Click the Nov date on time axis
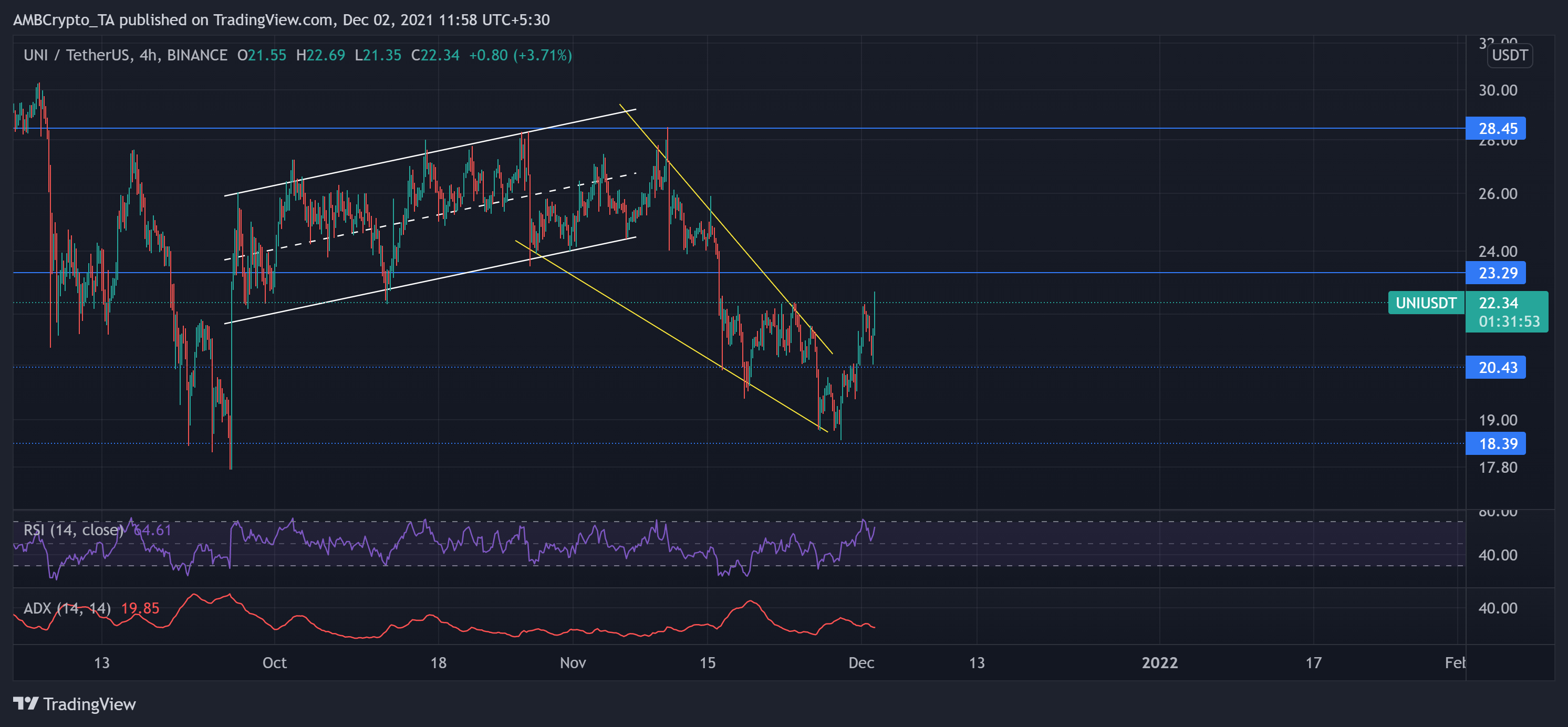Viewport: 1568px width, 727px height. tap(573, 662)
